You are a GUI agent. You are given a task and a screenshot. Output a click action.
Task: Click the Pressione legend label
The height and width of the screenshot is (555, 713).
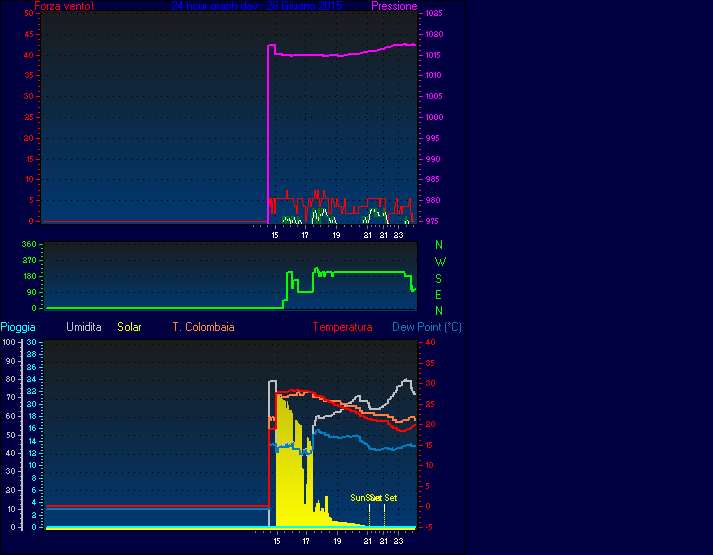(394, 6)
